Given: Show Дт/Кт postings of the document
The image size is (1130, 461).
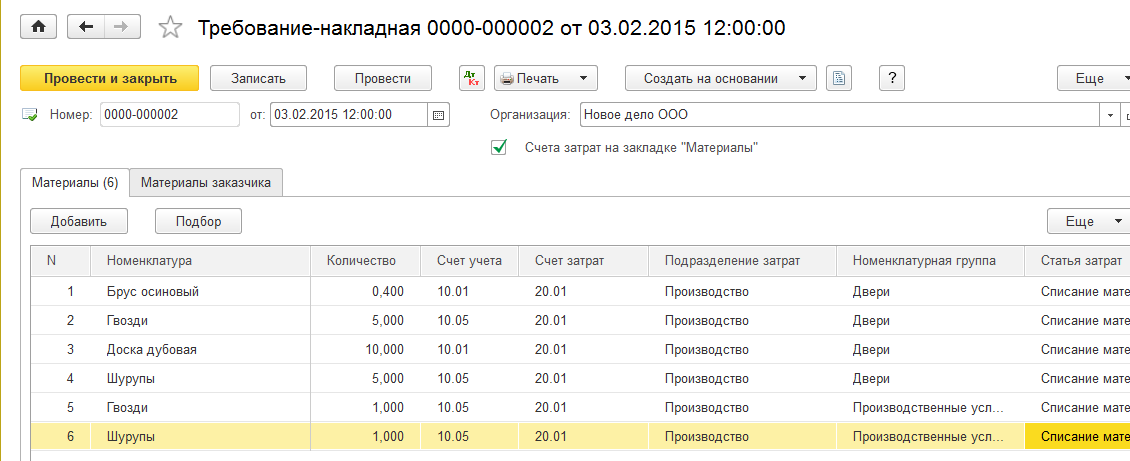Looking at the screenshot, I should tap(471, 78).
